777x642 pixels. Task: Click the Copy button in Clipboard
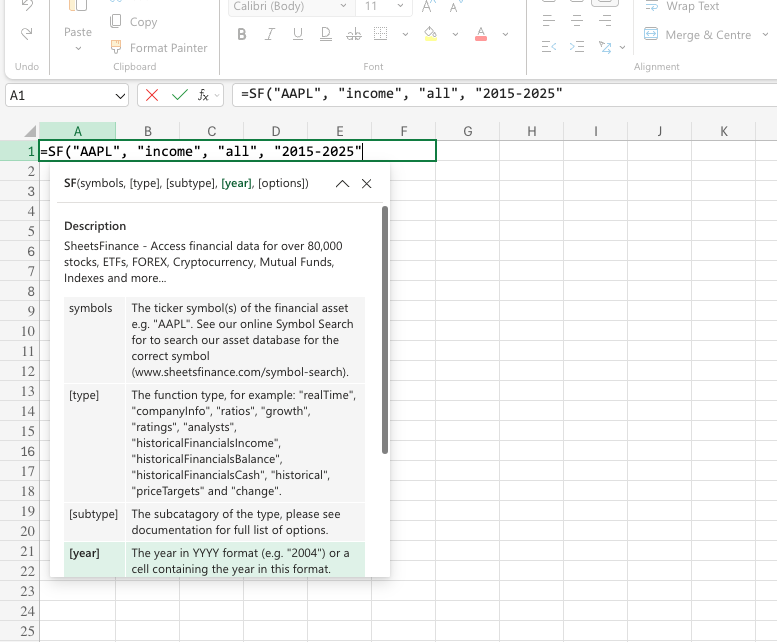134,22
